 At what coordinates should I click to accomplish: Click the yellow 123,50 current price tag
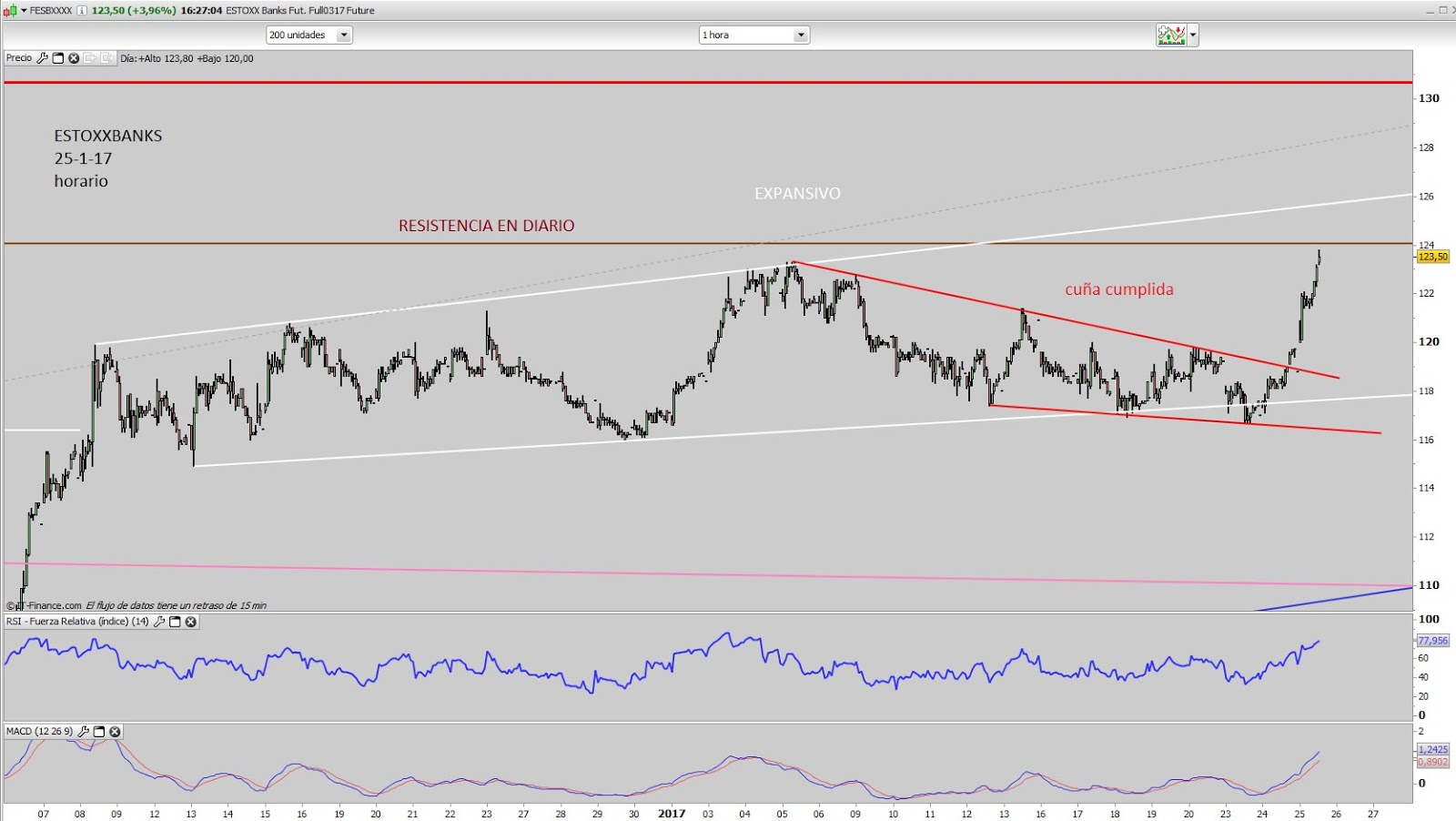coord(1432,257)
